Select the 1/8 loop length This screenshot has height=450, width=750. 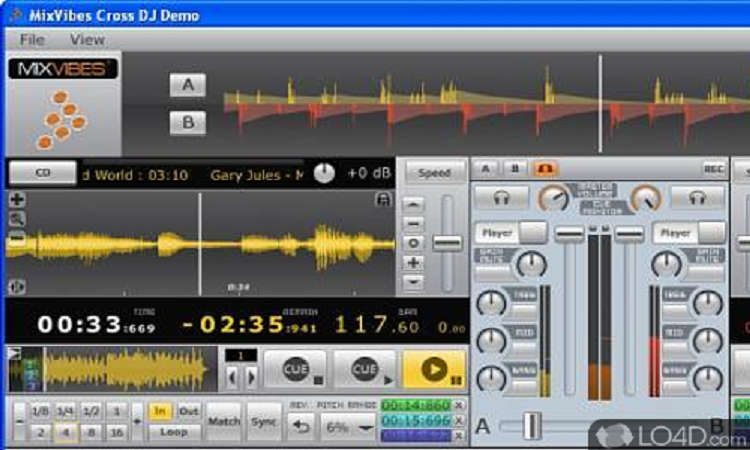(39, 411)
